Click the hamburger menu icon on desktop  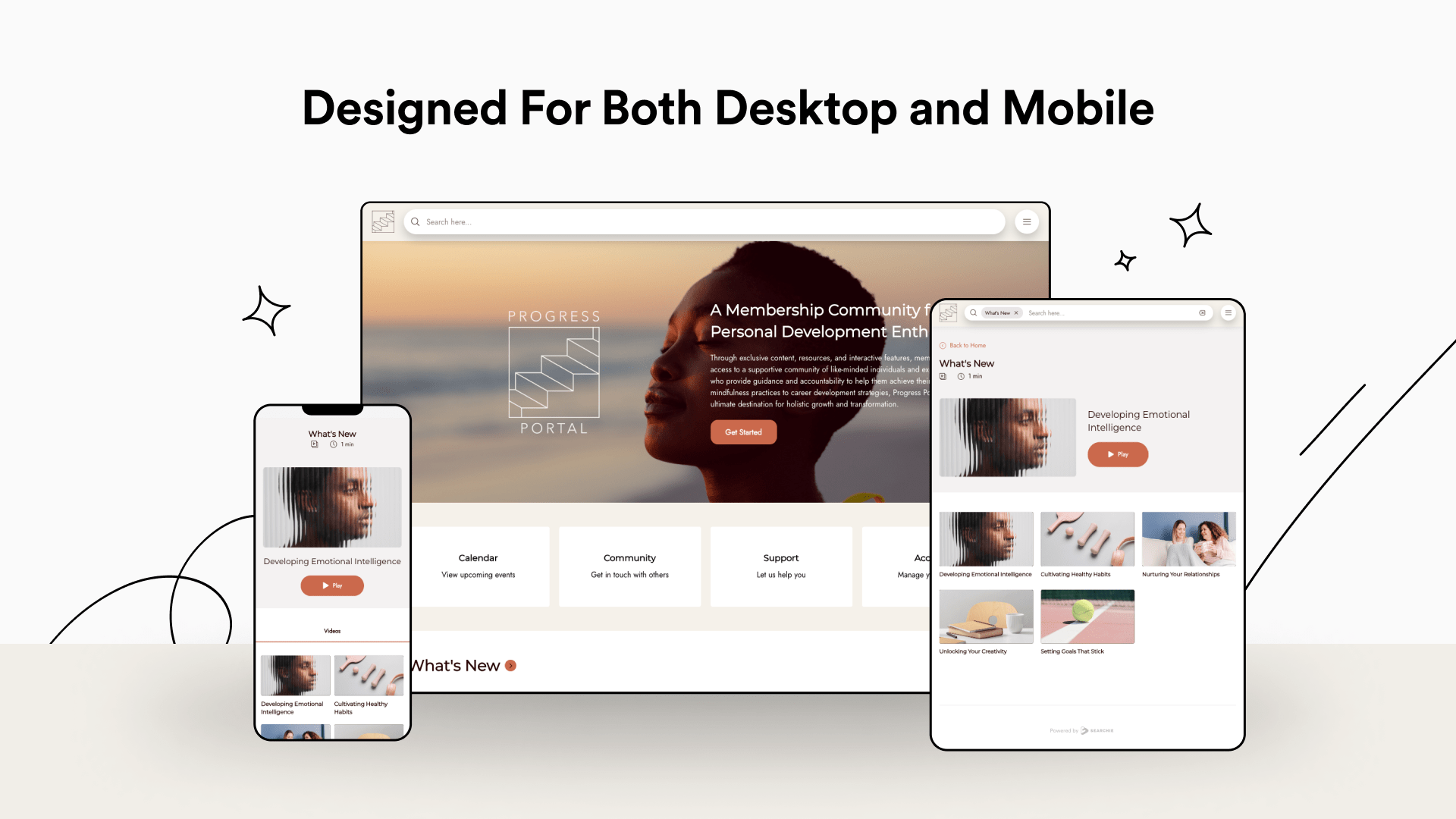point(1027,221)
